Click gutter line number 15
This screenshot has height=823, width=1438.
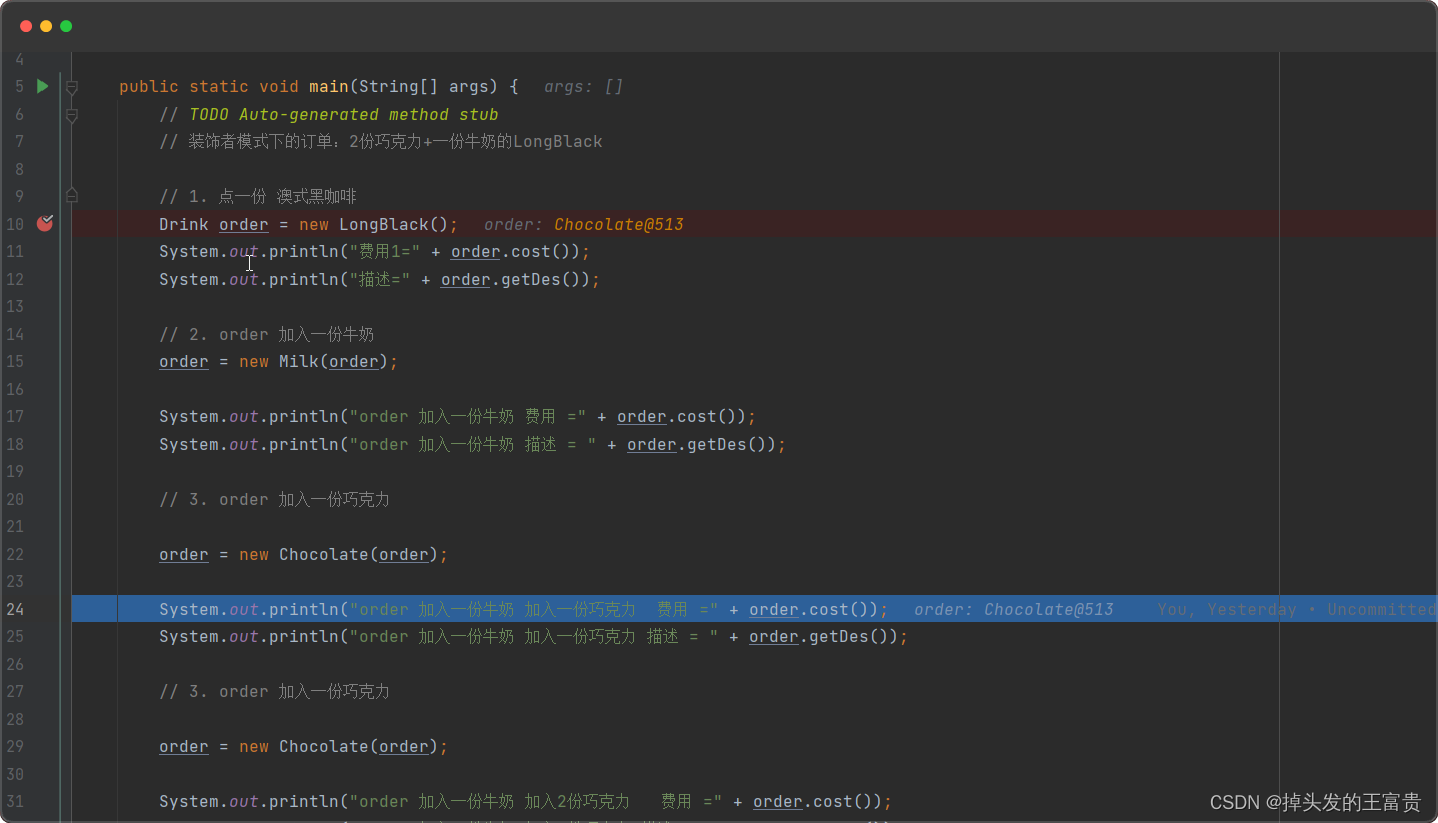coord(14,362)
